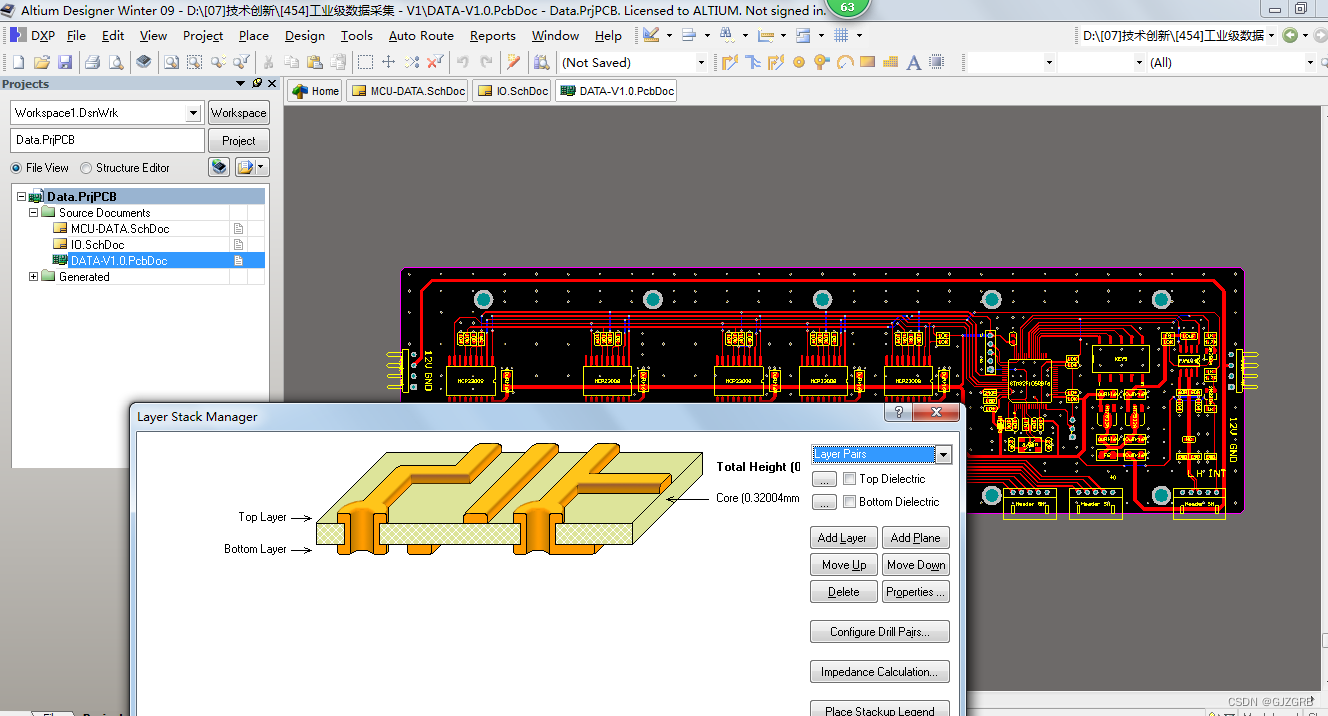Expand the Workspace1.DsnWrk dropdown

[x=194, y=113]
